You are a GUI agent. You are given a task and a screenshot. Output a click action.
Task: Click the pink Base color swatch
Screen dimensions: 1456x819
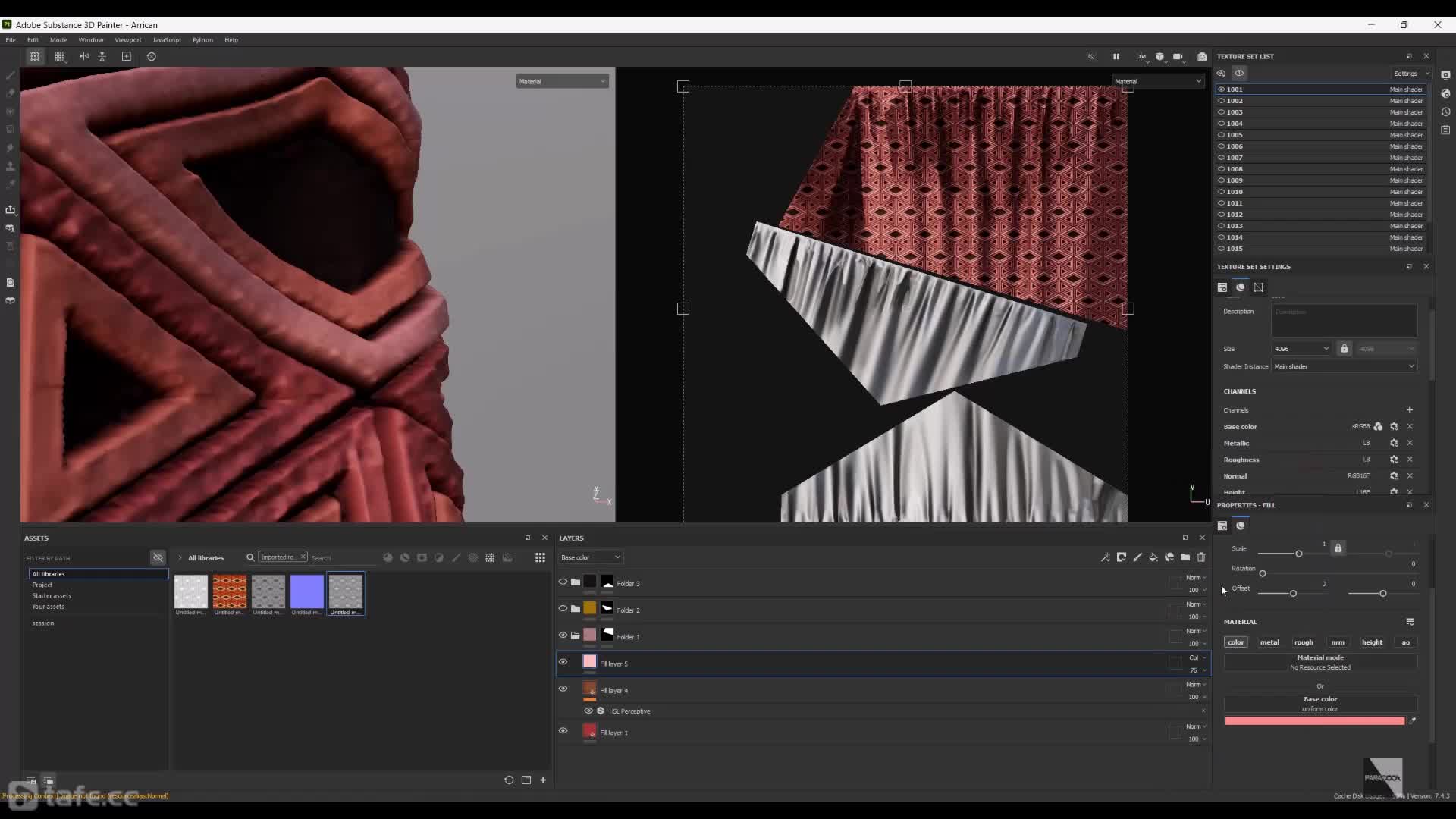1314,721
